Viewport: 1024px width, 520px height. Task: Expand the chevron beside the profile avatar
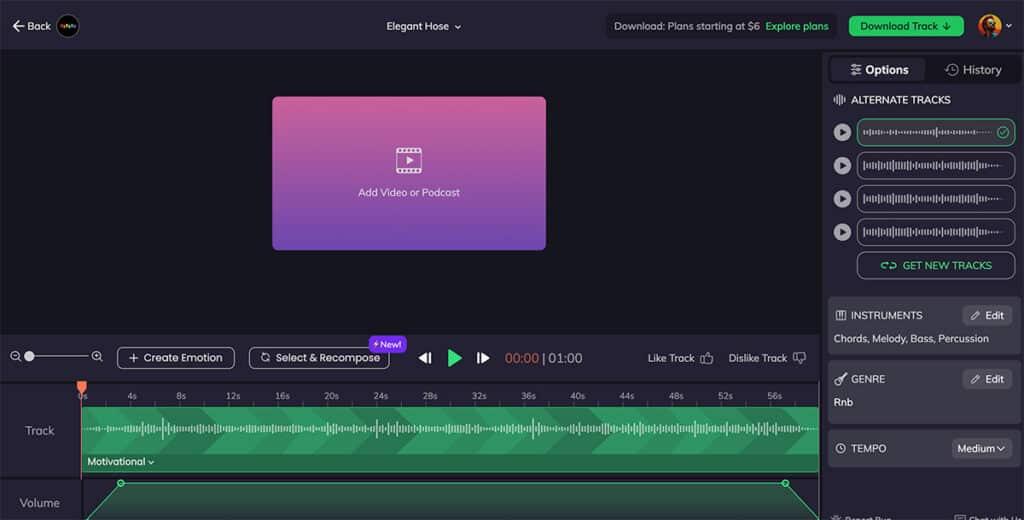click(1009, 26)
